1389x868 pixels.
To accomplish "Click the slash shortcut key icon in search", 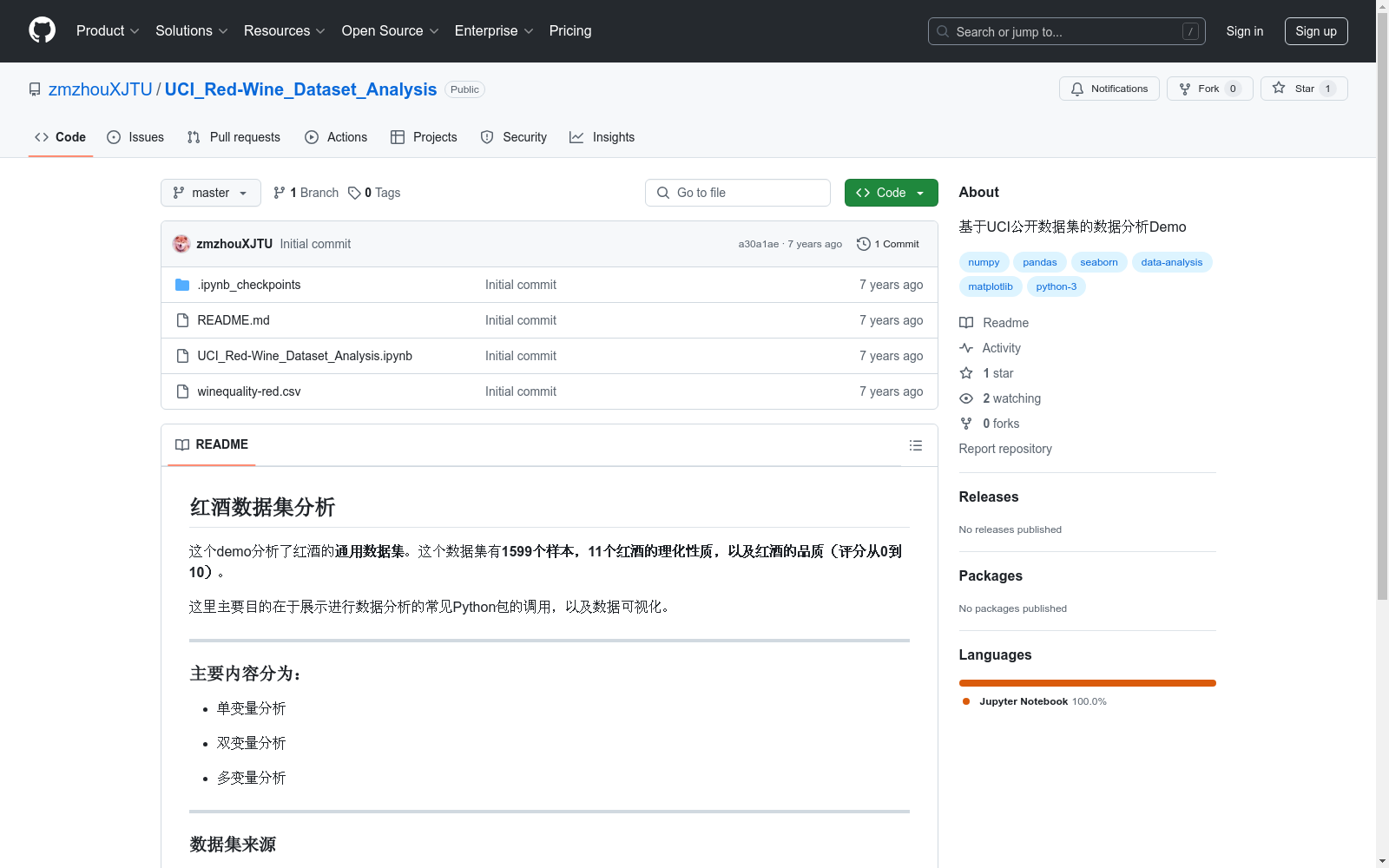I will [1190, 31].
